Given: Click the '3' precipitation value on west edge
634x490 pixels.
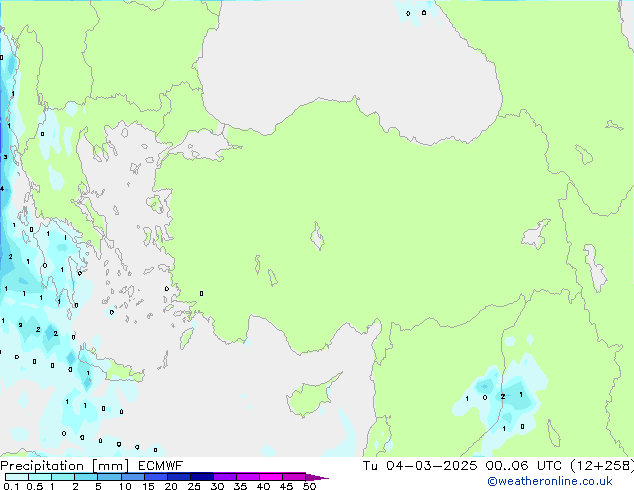Looking at the screenshot, I should 5,157.
